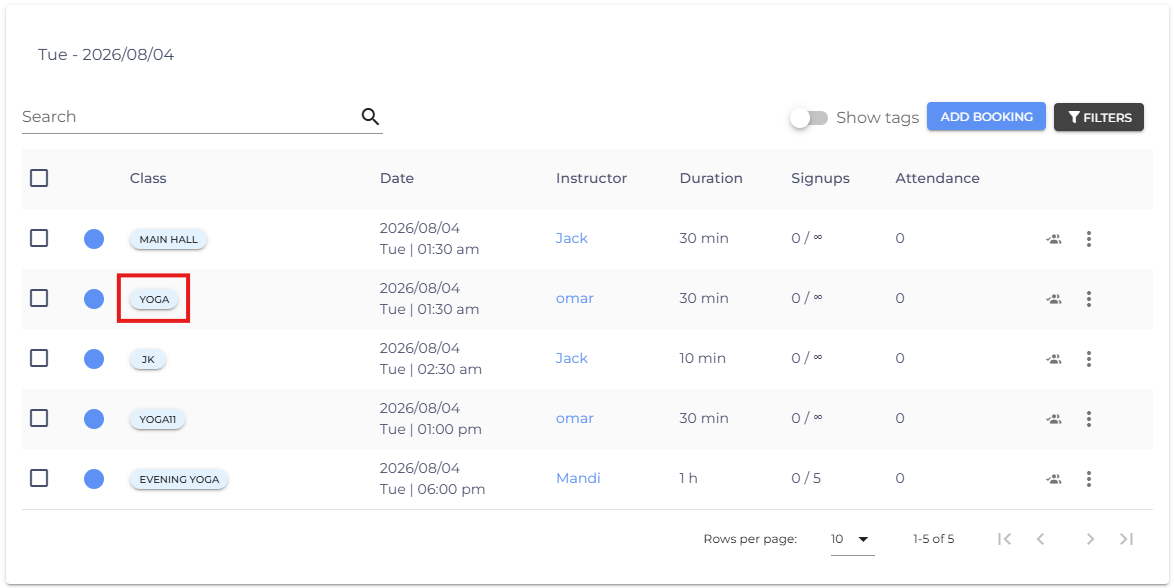Click the 10 min duration cell
This screenshot has width=1174, height=588.
702,358
